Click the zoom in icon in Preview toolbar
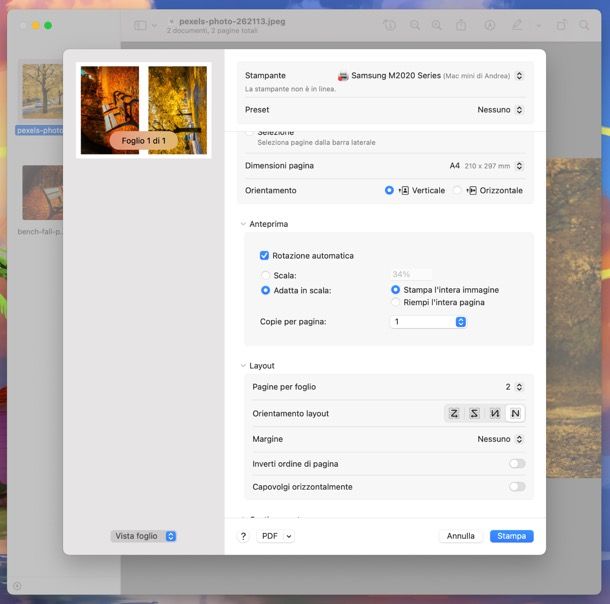The image size is (610, 604). coord(436,26)
